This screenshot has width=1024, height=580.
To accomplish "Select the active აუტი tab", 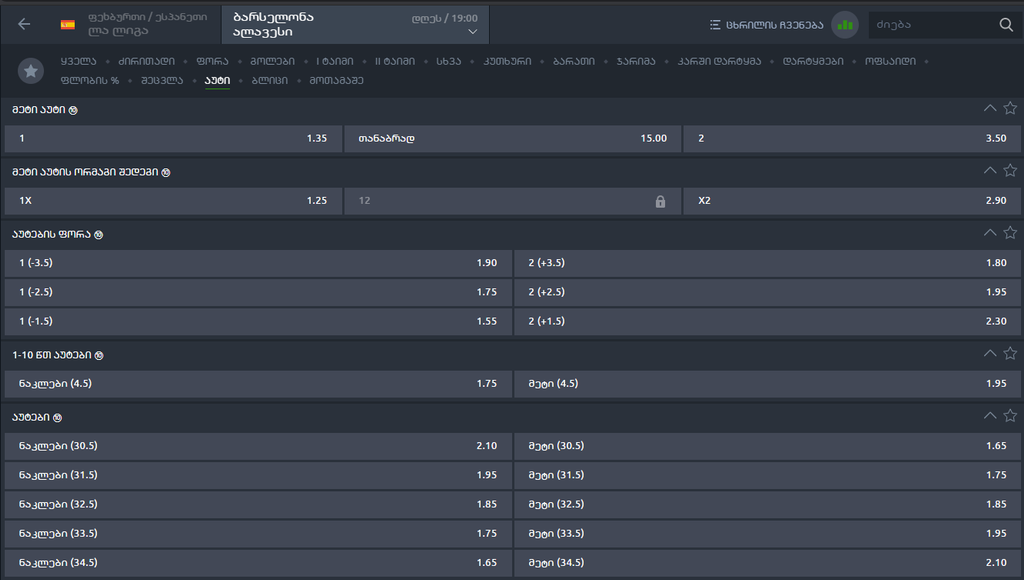I will (x=217, y=80).
